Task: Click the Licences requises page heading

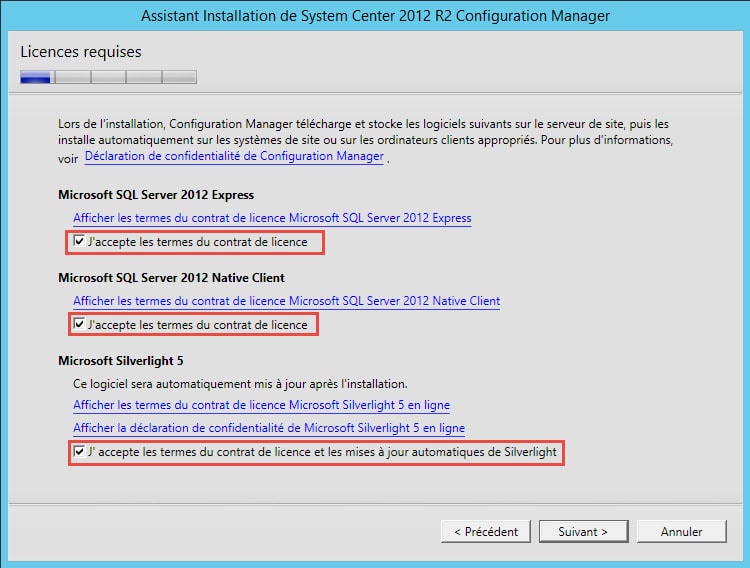Action: coord(81,52)
